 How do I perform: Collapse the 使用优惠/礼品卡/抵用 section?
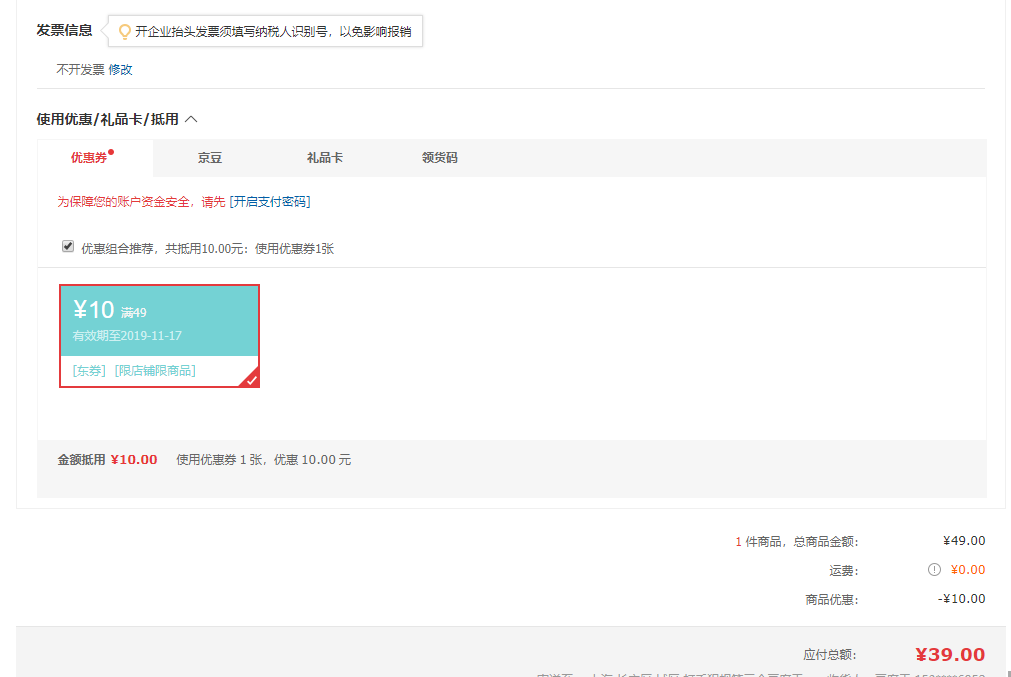tap(191, 119)
